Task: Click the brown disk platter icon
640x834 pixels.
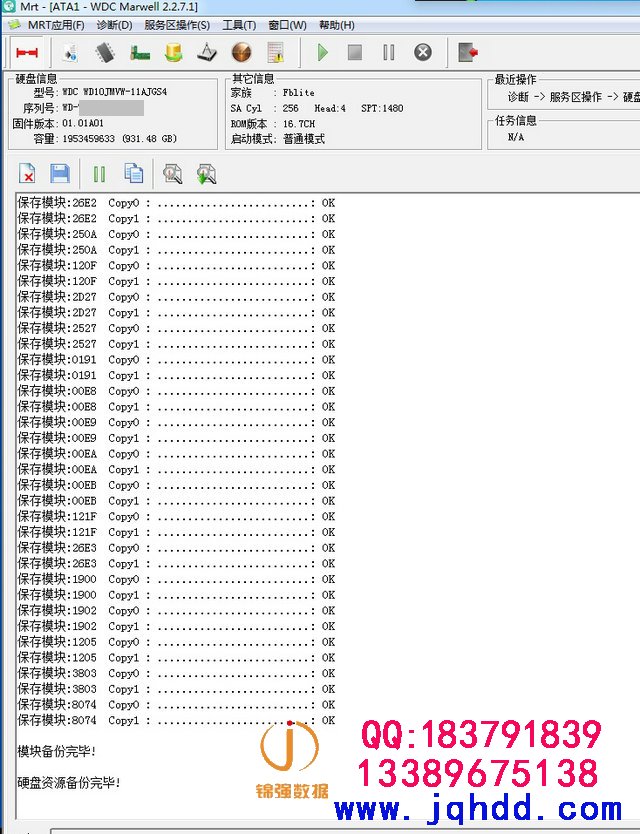Action: click(x=242, y=53)
